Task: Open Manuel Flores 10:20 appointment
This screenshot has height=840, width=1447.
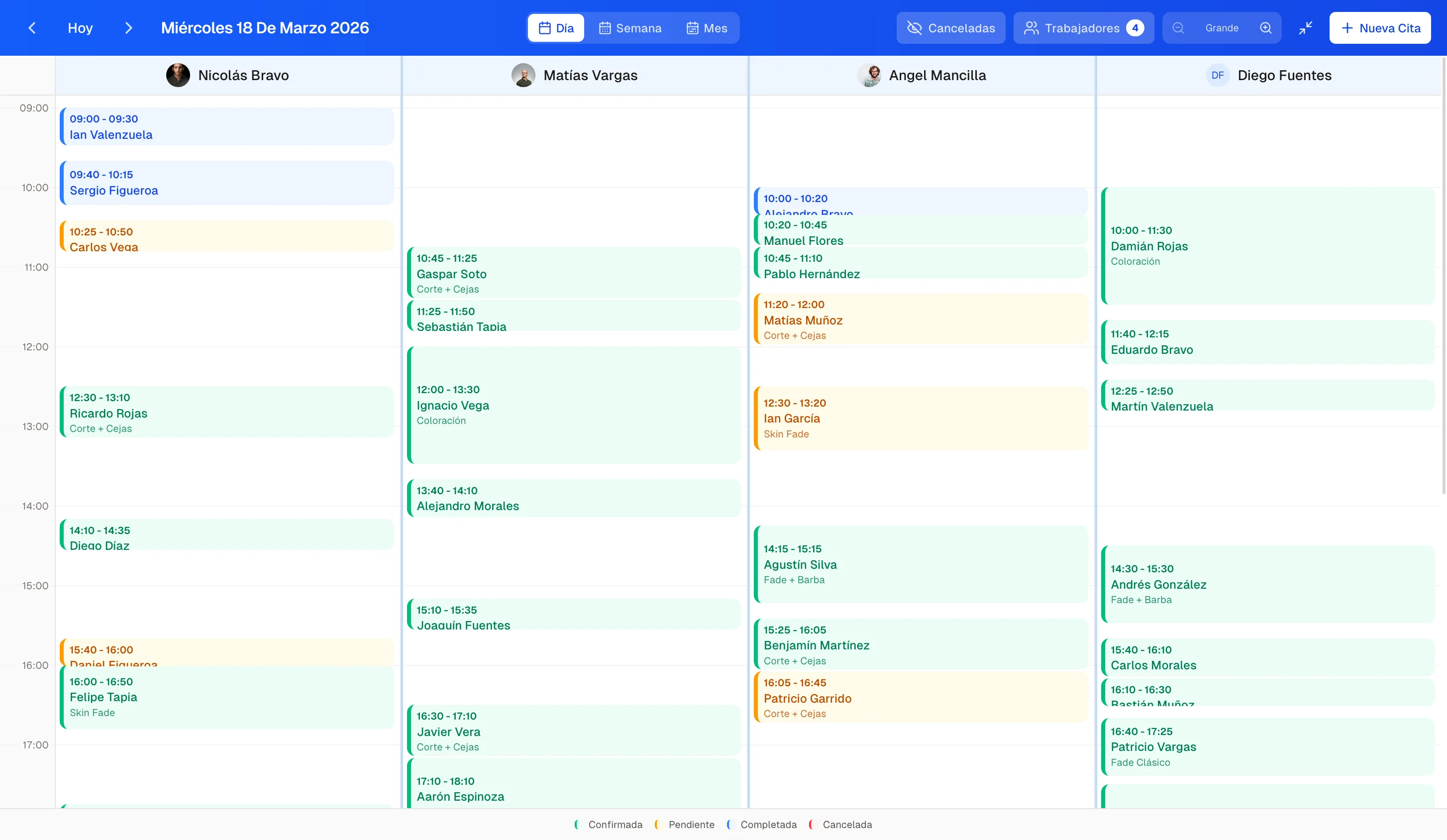Action: [x=921, y=230]
